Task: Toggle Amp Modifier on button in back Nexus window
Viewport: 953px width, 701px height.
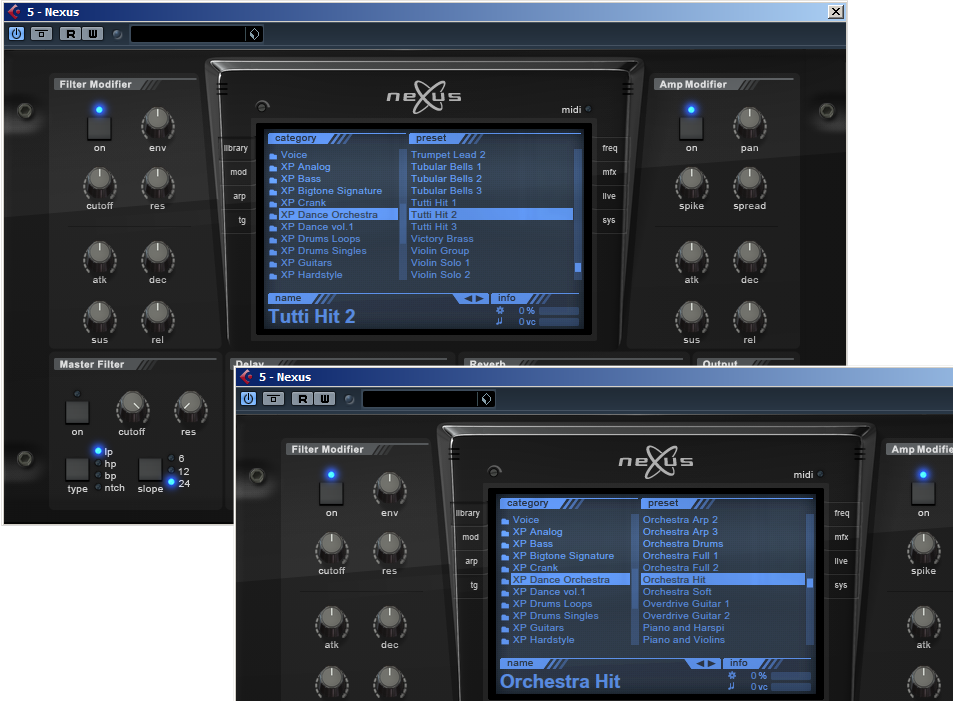Action: [x=691, y=128]
